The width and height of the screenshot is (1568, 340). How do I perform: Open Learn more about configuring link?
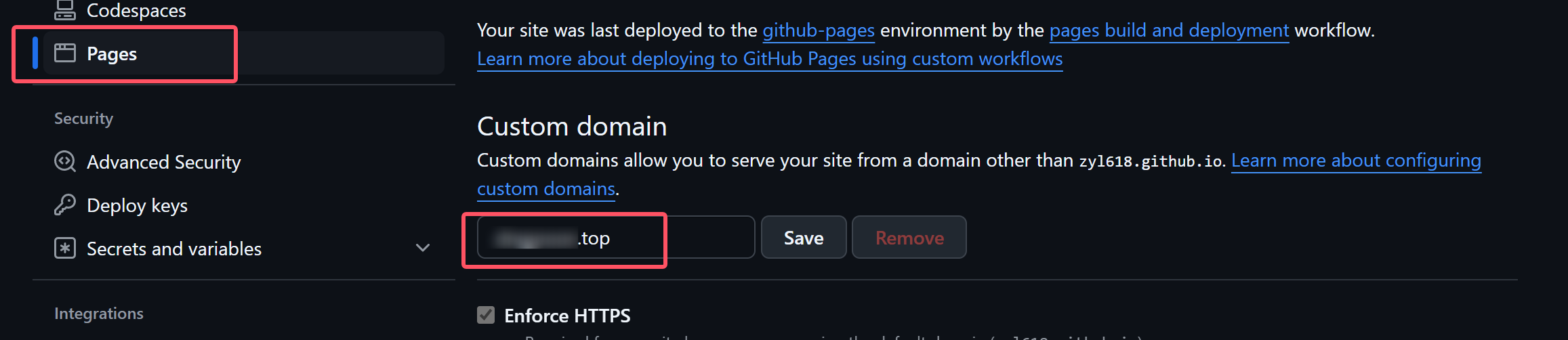coord(1356,161)
